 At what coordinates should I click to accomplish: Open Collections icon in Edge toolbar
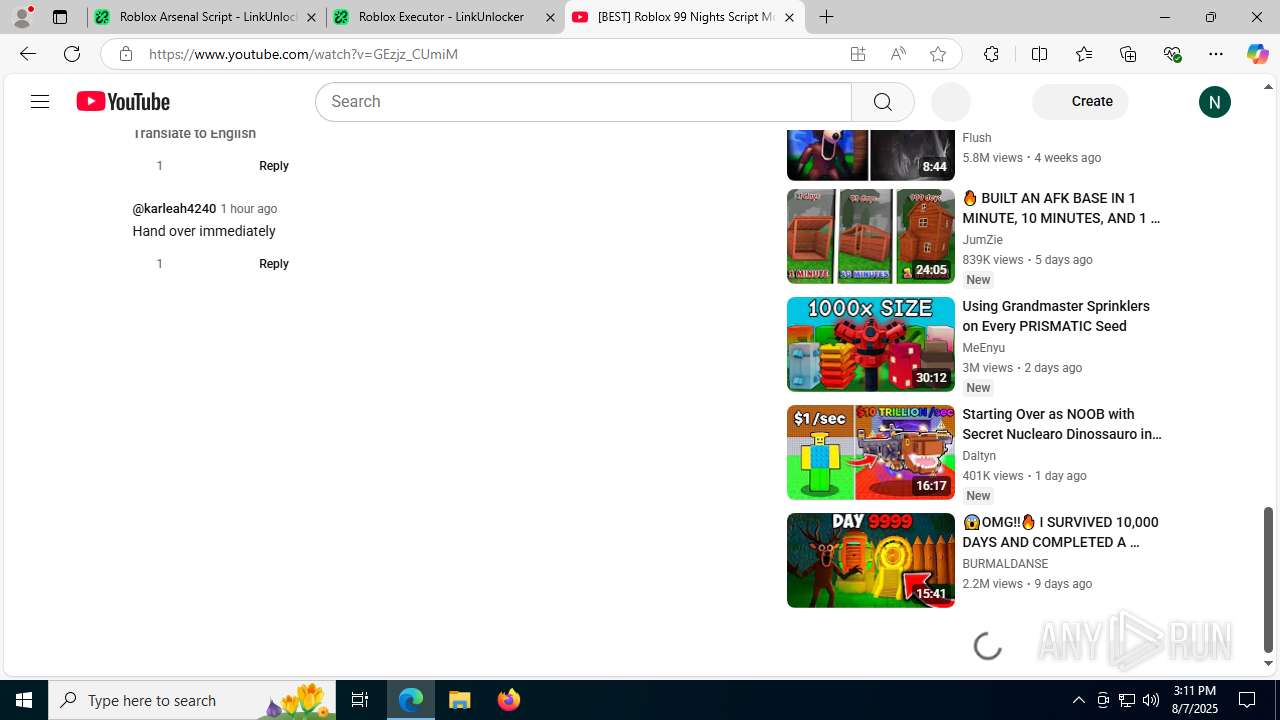point(1128,54)
